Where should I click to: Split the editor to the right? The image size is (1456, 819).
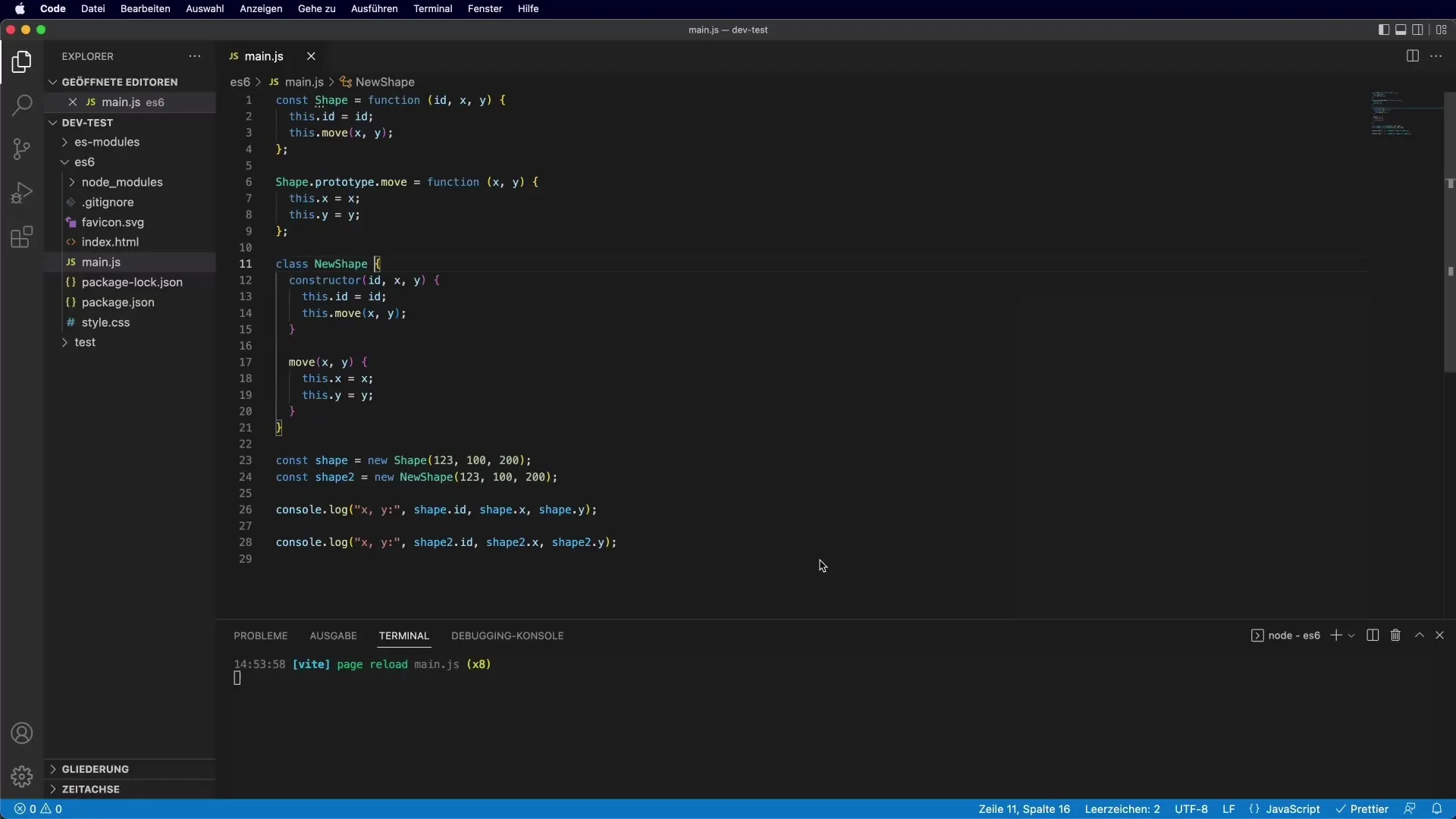click(1412, 56)
